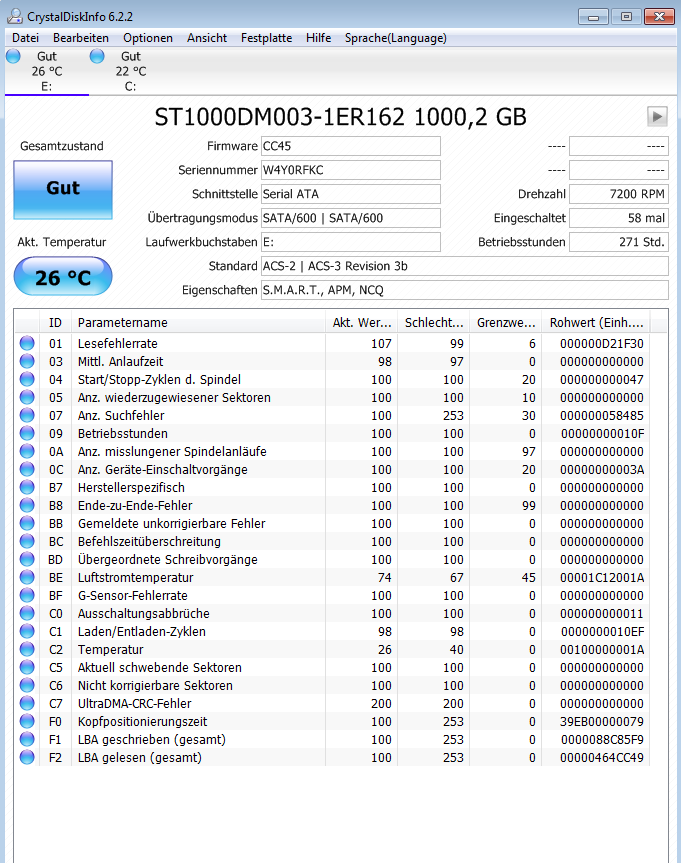Open the Sprache(Language) menu
The width and height of the screenshot is (681, 863).
396,38
